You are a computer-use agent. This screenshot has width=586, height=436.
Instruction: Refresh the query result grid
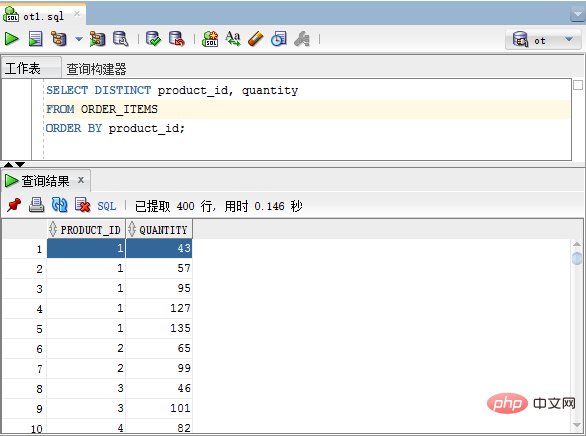click(59, 205)
